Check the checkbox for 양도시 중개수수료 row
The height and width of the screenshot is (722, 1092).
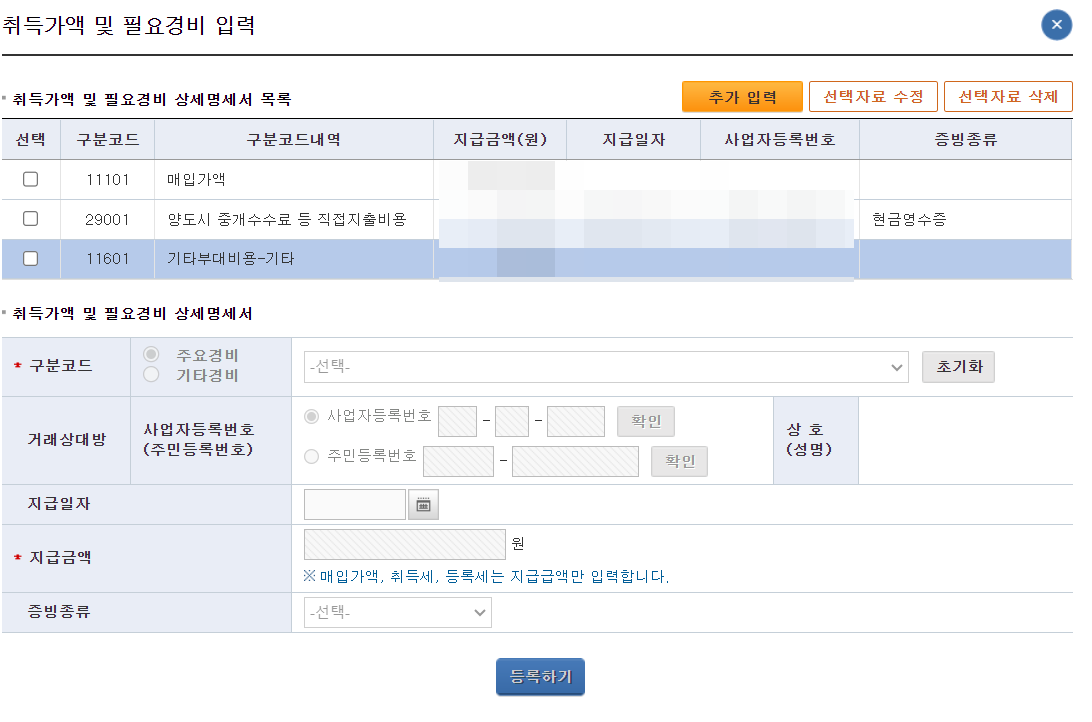coord(30,218)
